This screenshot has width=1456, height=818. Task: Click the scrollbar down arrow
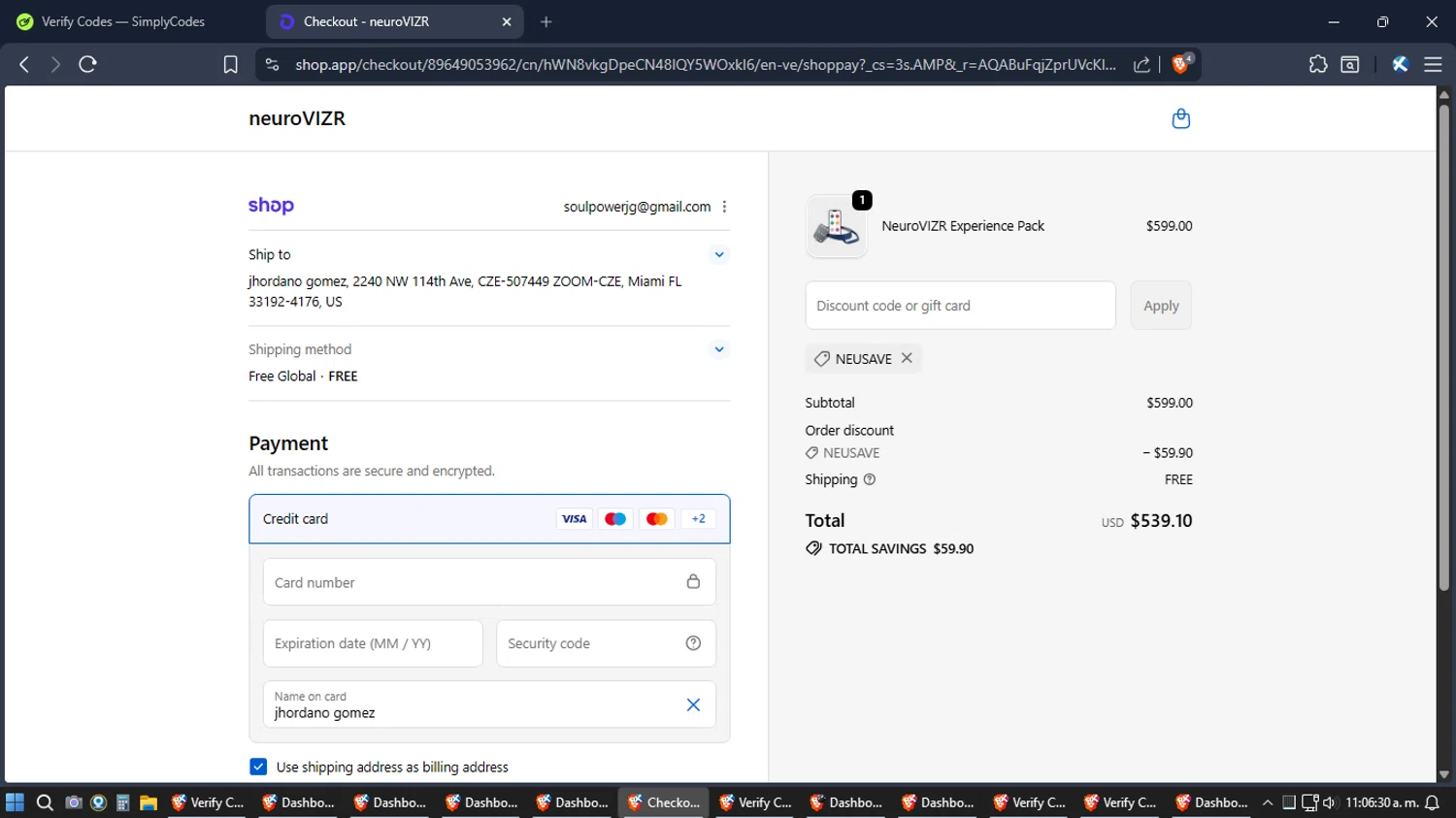pos(1443,775)
